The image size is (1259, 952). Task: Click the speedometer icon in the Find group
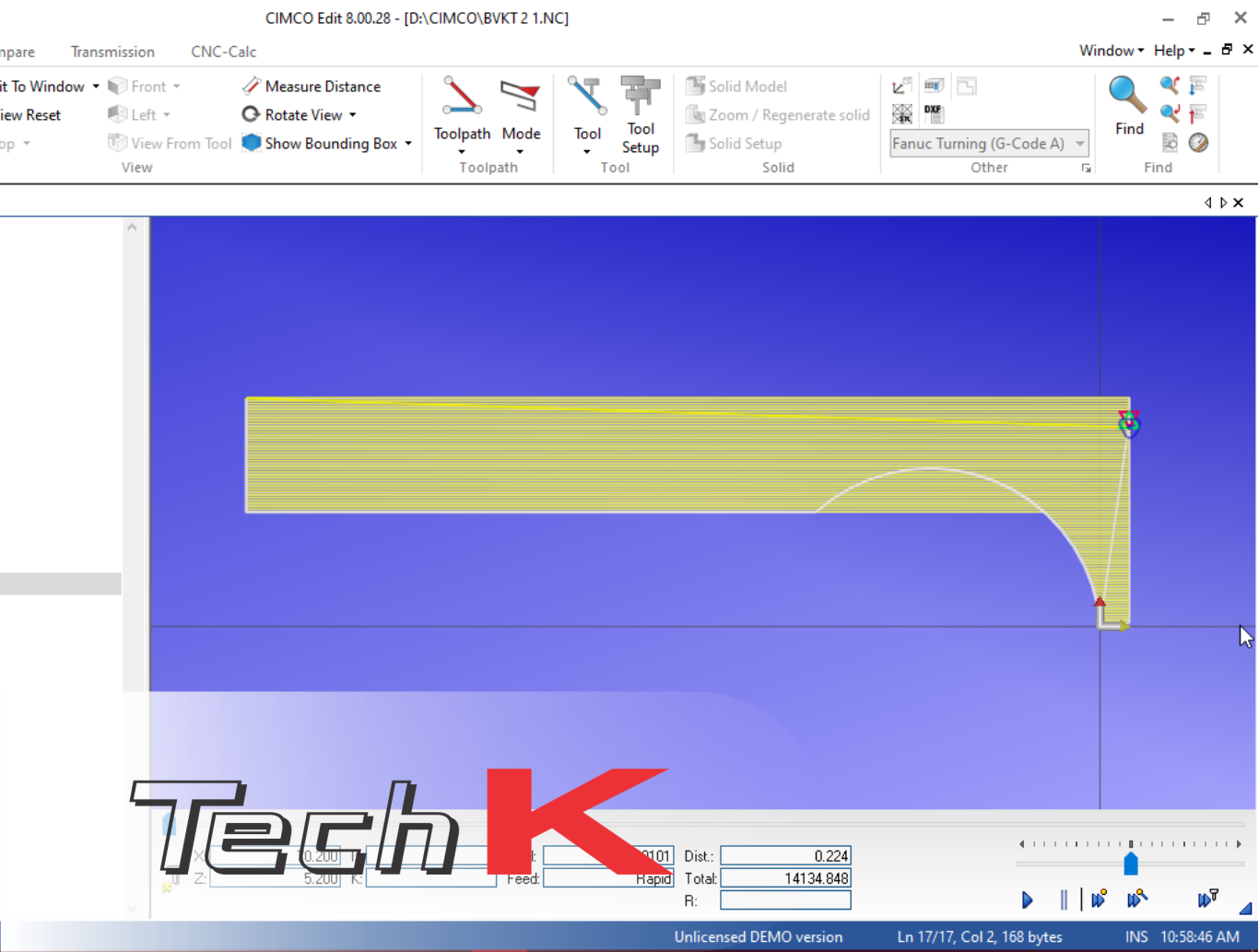tap(1197, 143)
